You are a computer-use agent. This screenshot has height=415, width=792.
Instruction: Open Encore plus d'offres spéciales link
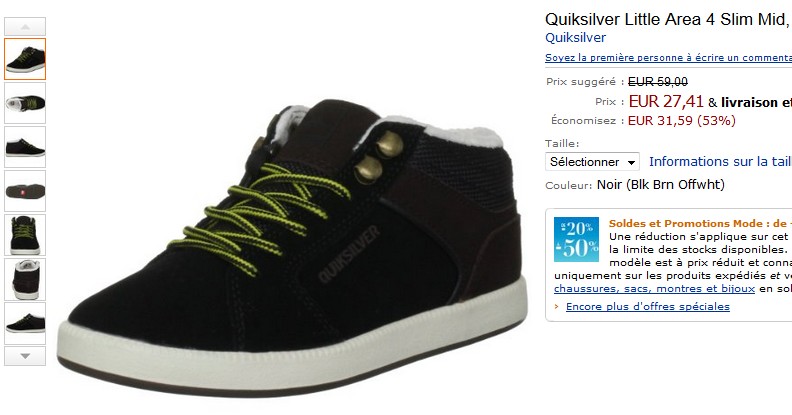(x=648, y=306)
